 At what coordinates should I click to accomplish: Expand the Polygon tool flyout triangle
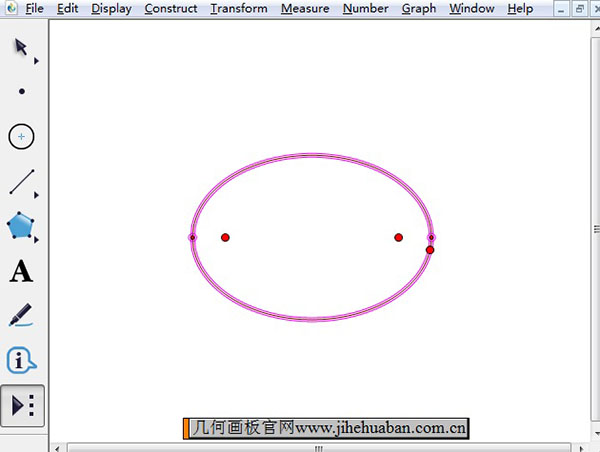coord(36,240)
